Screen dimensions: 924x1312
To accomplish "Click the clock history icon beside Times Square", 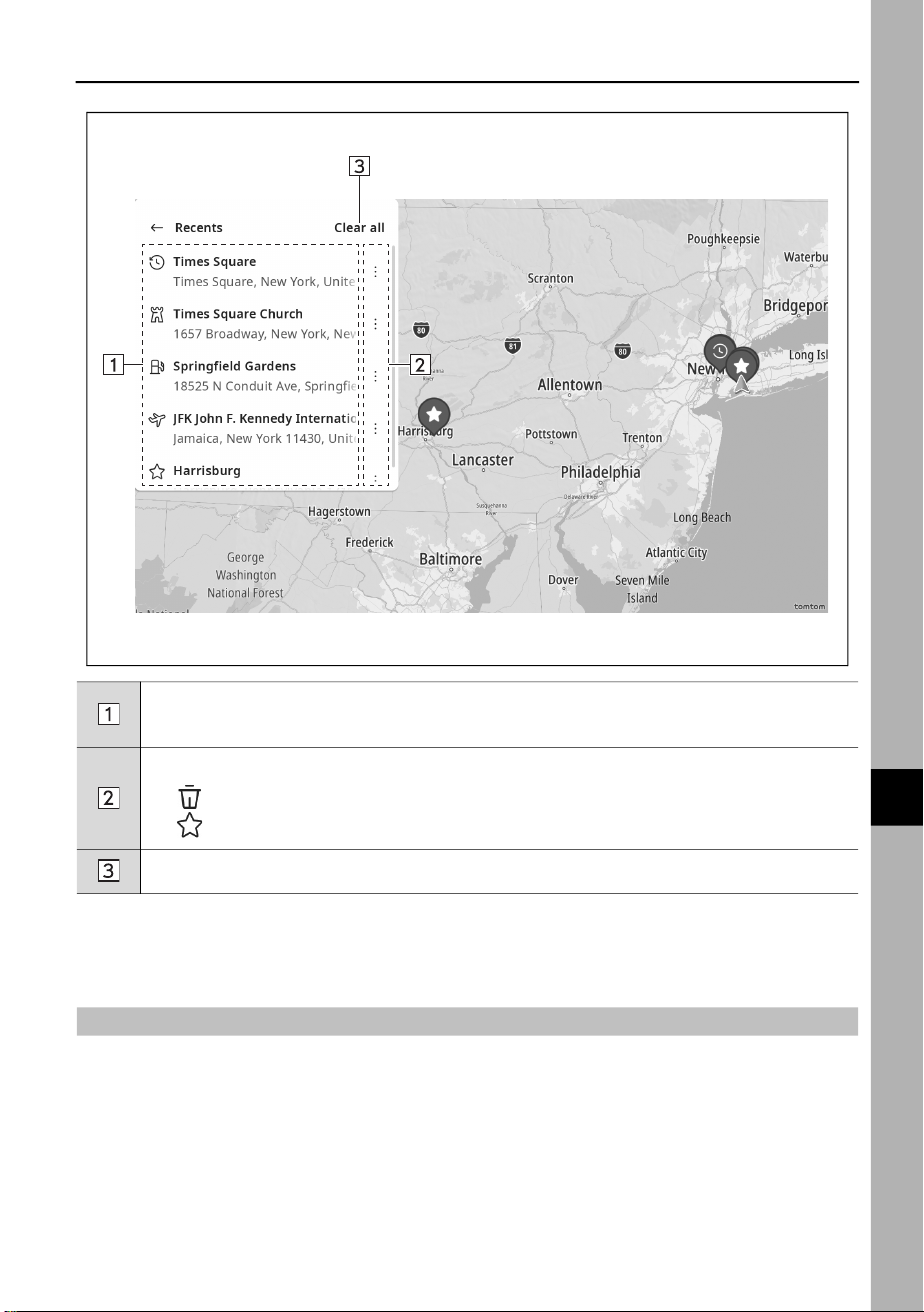I will tap(157, 262).
